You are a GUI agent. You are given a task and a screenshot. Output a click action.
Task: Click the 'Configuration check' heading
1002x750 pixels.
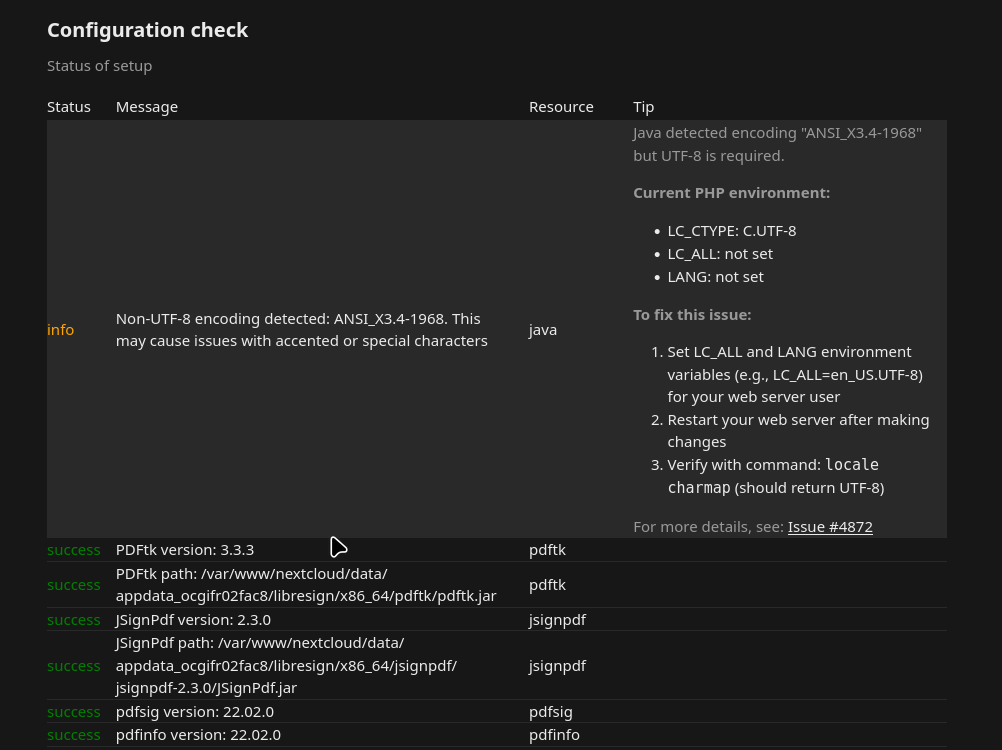148,30
